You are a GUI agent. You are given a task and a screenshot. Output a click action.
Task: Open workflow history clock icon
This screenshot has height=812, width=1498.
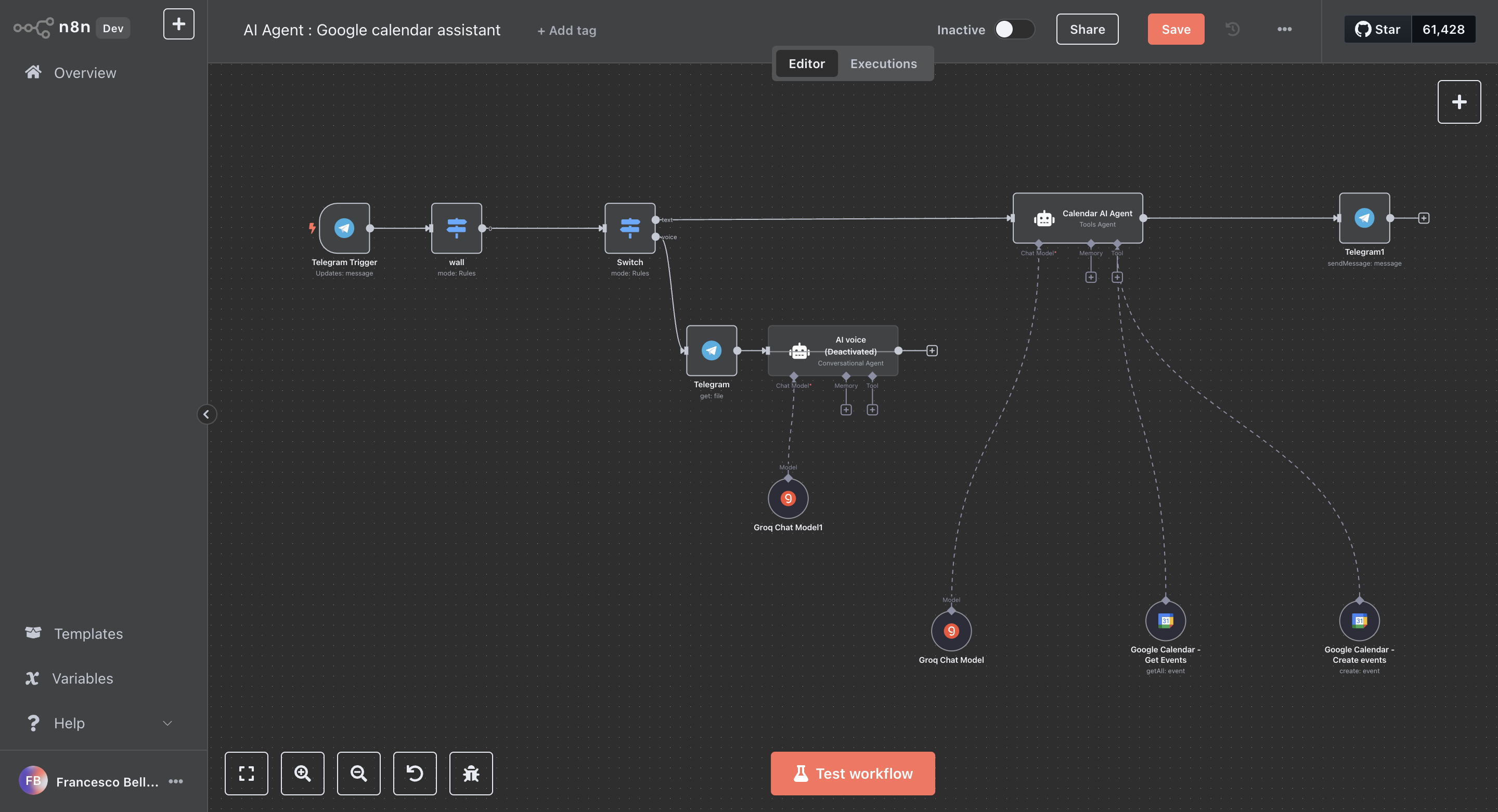click(1232, 29)
